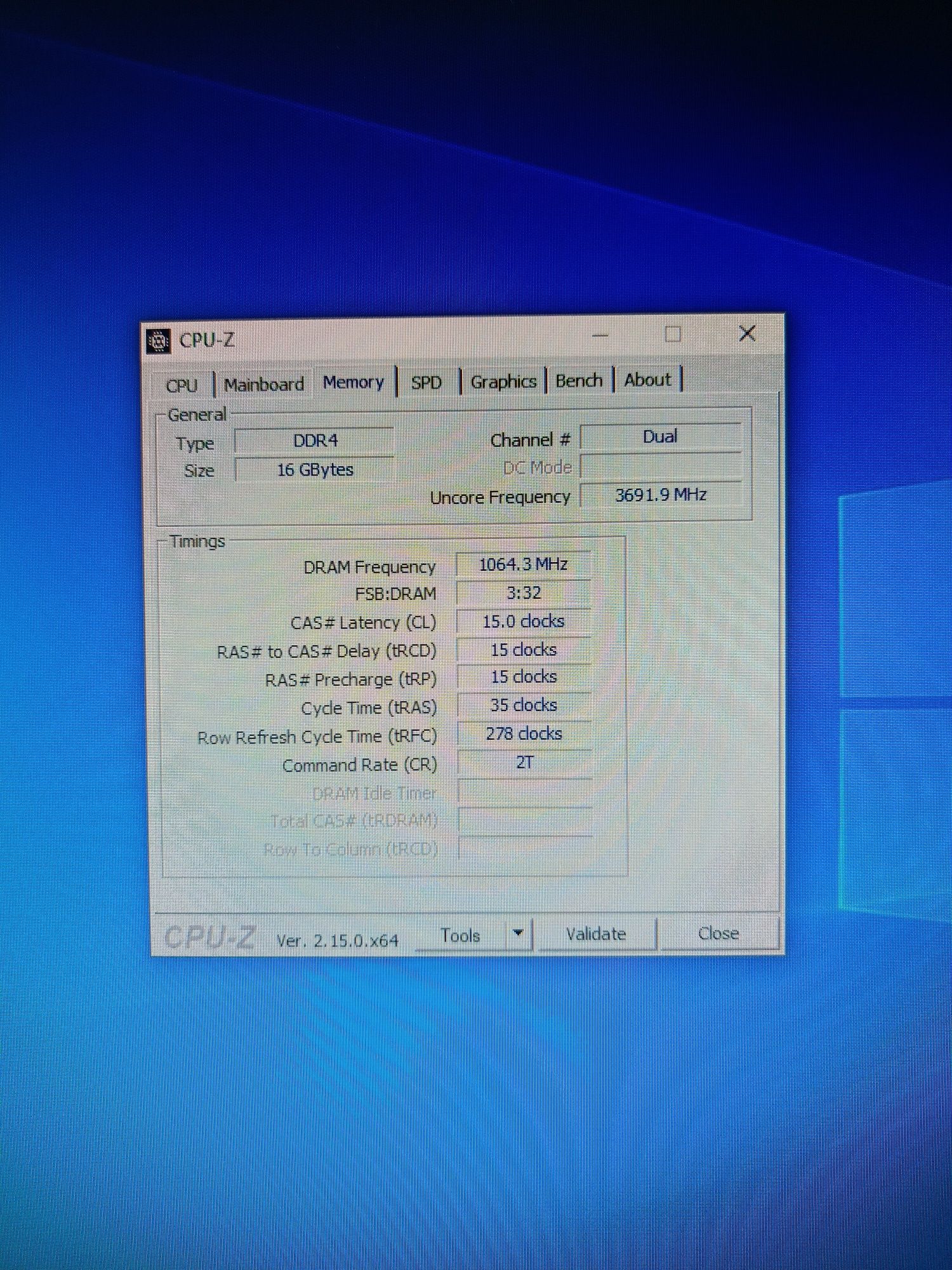The height and width of the screenshot is (1270, 952).
Task: Click the Command Rate (CR) label
Action: pyautogui.click(x=360, y=766)
